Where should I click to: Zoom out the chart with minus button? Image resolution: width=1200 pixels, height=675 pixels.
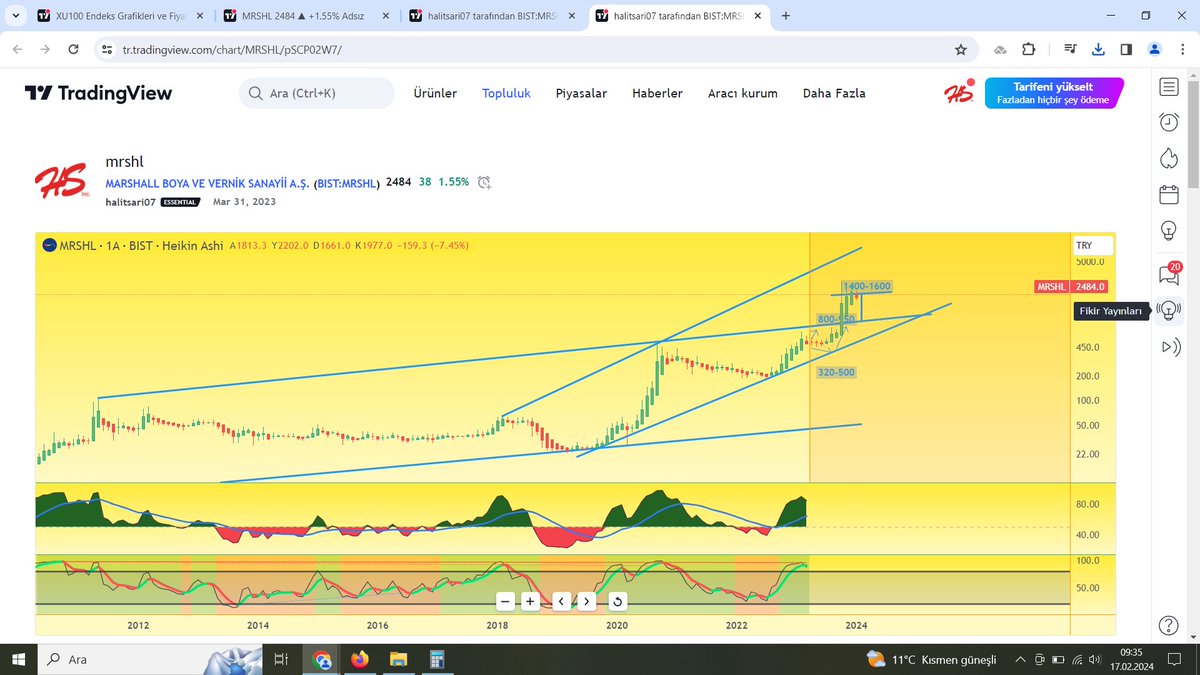506,601
